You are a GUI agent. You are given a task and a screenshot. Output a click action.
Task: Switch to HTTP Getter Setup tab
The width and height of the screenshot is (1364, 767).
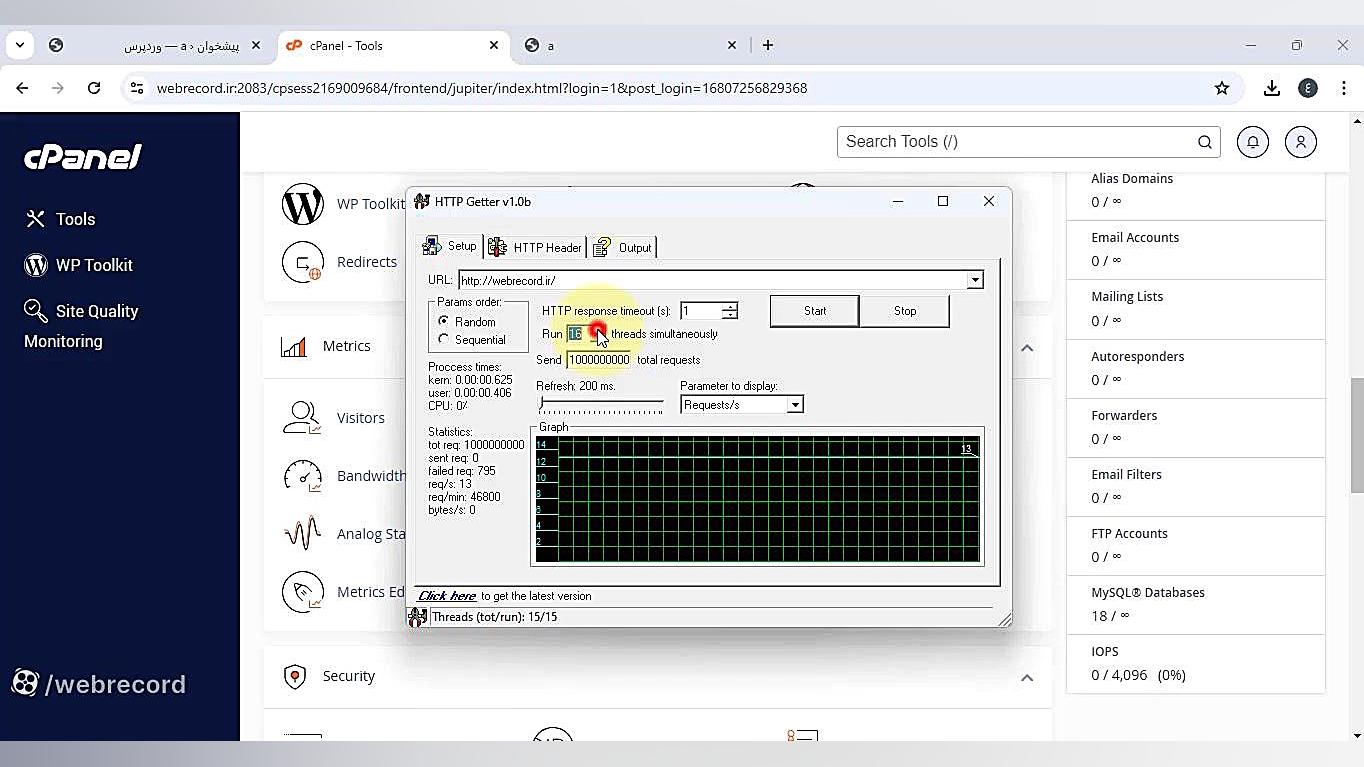pyautogui.click(x=450, y=246)
